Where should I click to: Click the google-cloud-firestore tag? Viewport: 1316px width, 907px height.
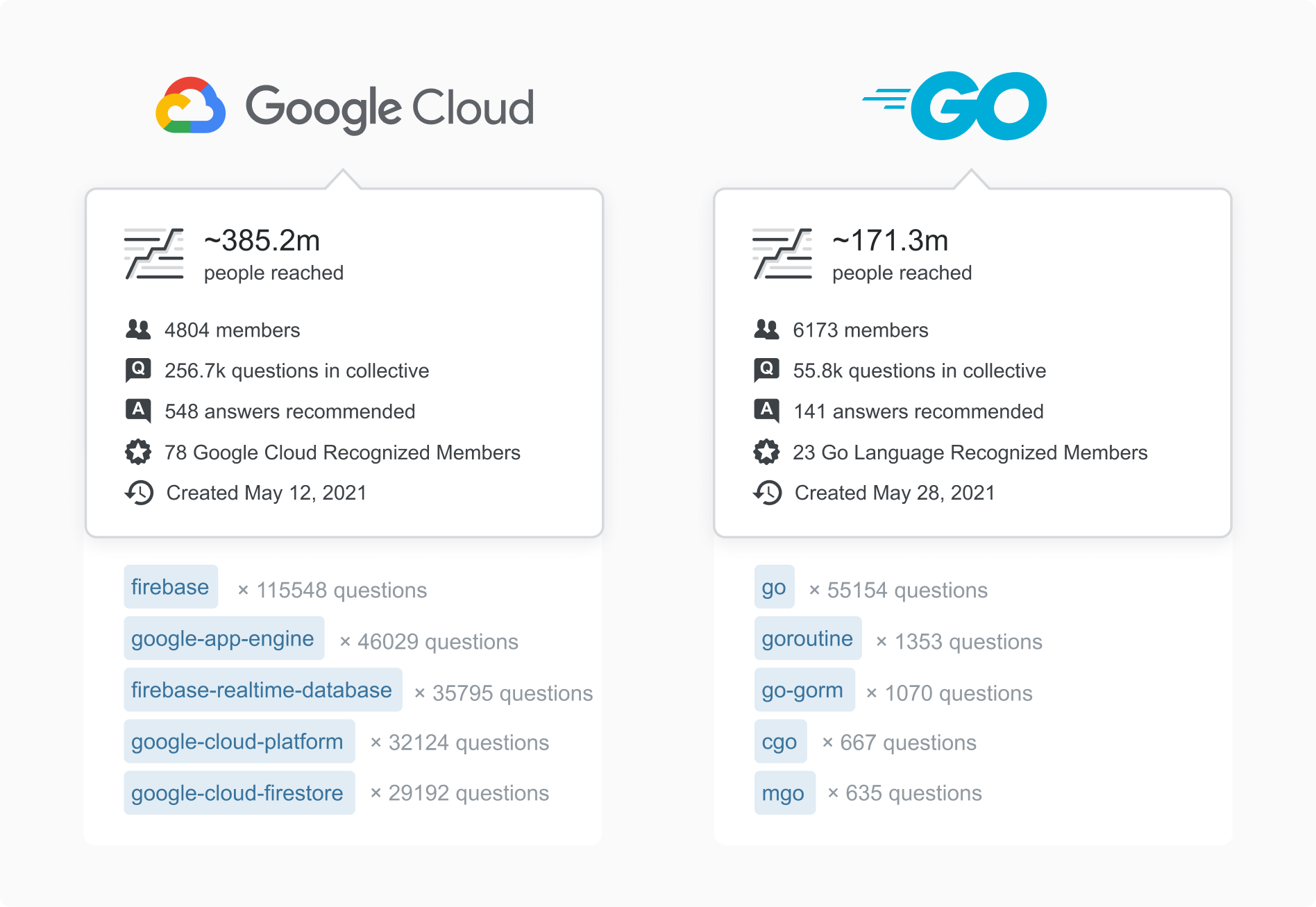click(239, 792)
